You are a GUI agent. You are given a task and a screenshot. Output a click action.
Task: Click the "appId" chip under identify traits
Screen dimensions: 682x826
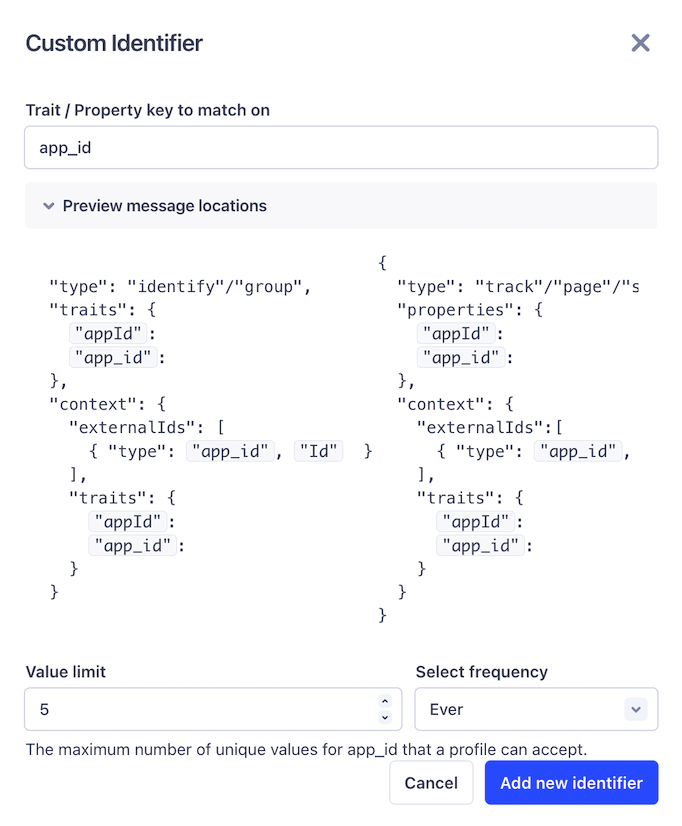tap(107, 333)
